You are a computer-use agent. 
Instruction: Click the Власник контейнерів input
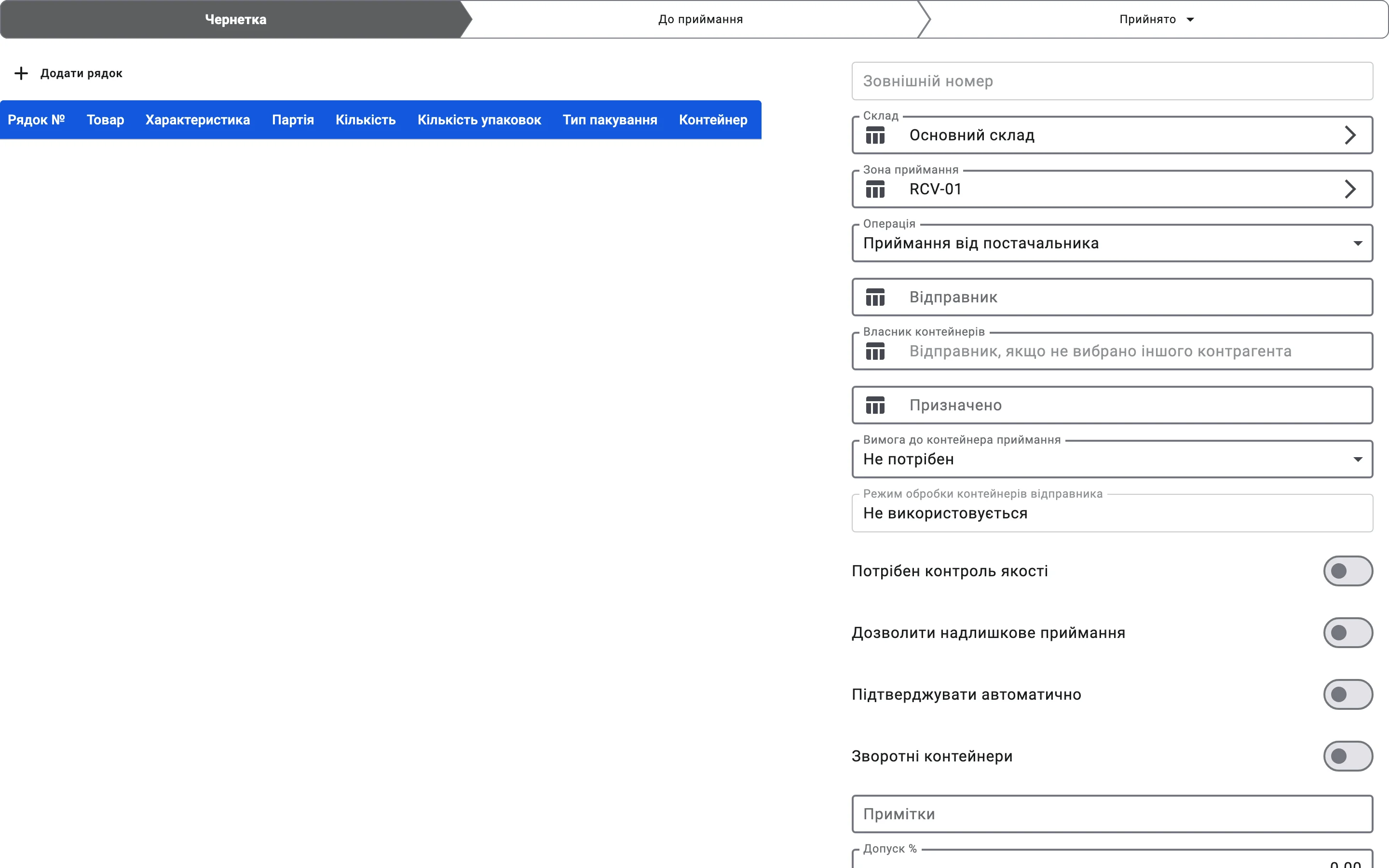click(x=1112, y=352)
